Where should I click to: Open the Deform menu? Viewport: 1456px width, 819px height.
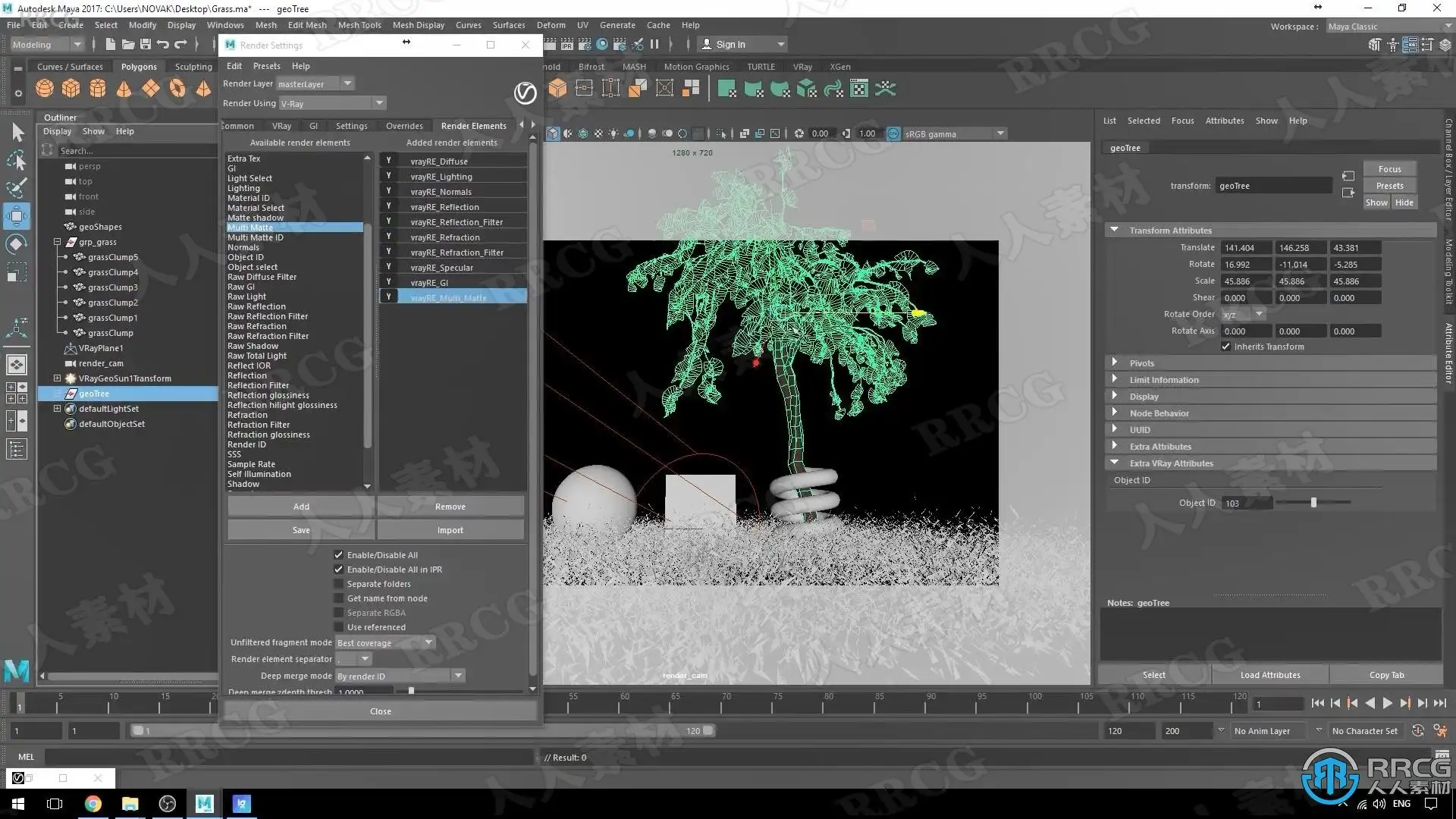click(551, 25)
